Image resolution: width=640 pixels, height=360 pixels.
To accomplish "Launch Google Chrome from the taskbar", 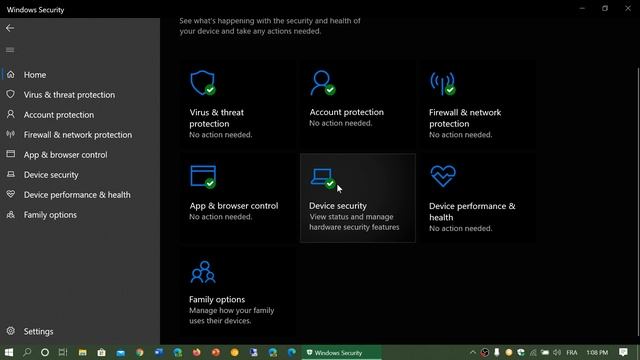I will (140, 352).
